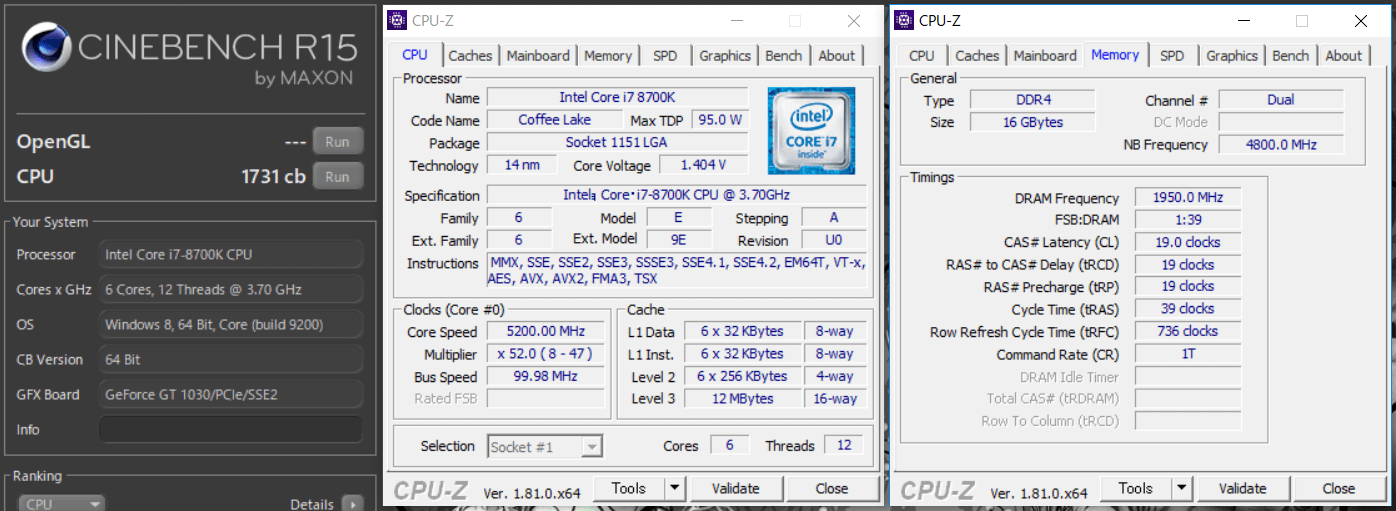Viewport: 1396px width, 511px height.
Task: Run the OpenGL benchmark in Cinebench
Action: [x=337, y=142]
